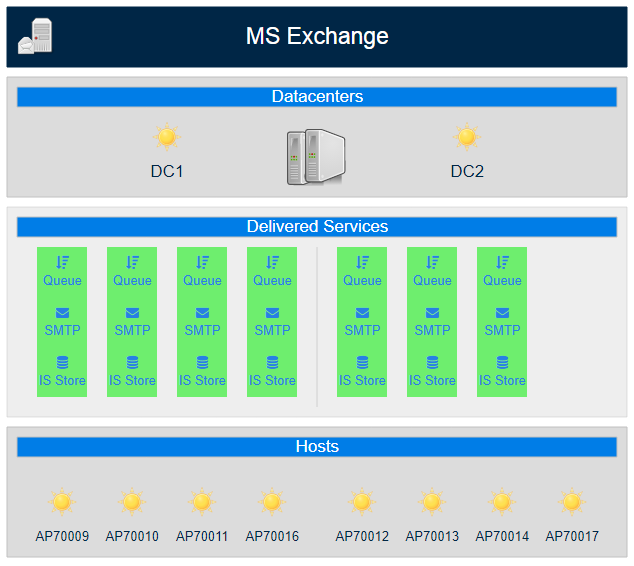Click the IS Store label in the third service column
Image resolution: width=634 pixels, height=566 pixels.
click(x=202, y=381)
